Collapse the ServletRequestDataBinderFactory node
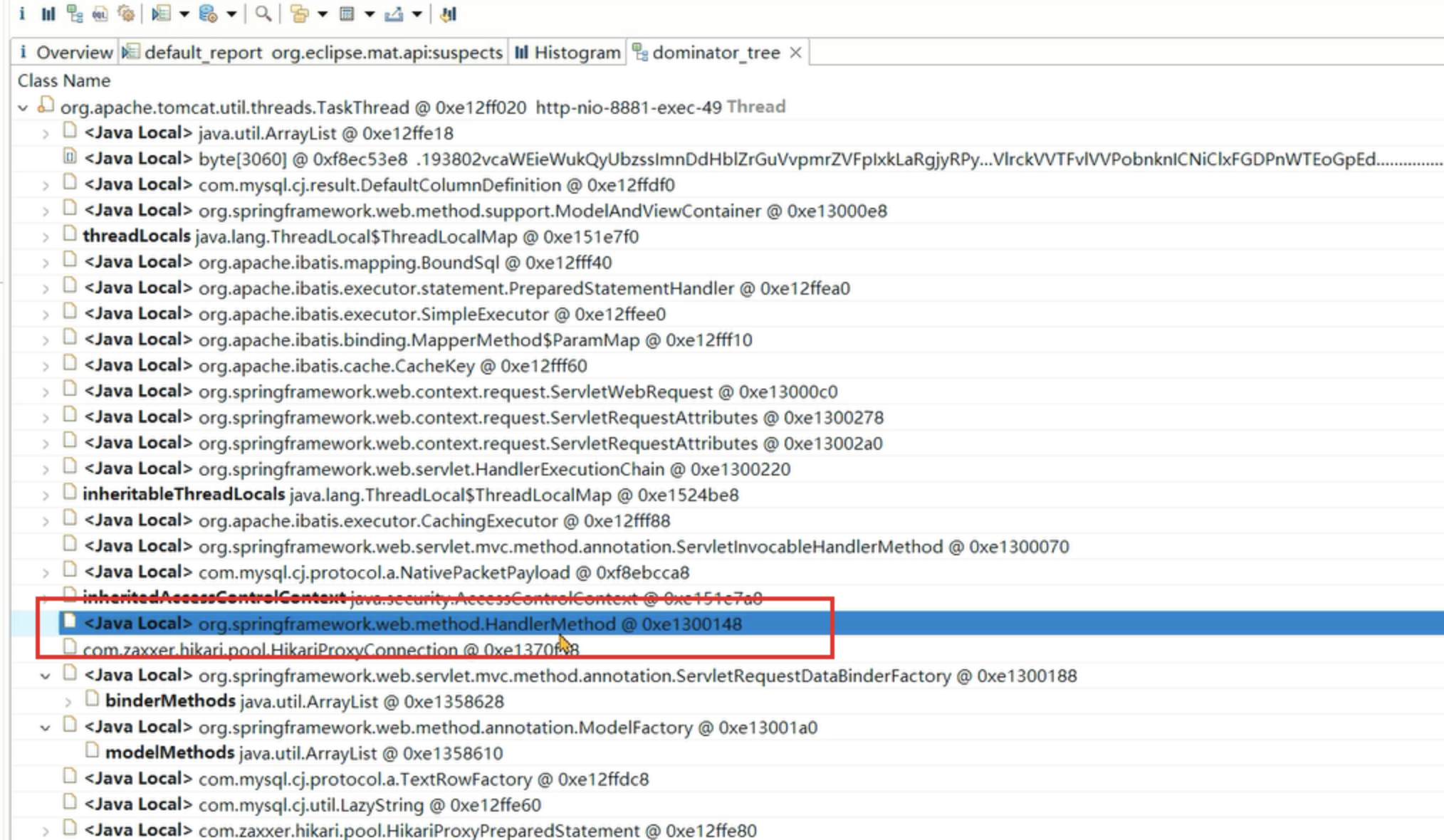Image resolution: width=1444 pixels, height=840 pixels. click(45, 676)
